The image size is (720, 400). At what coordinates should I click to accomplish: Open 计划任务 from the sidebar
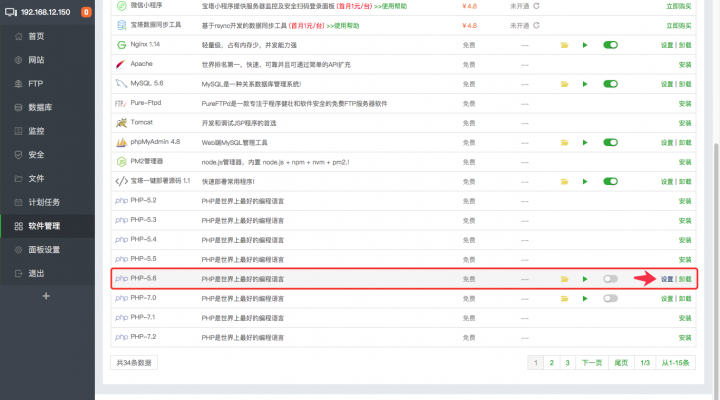(46, 202)
